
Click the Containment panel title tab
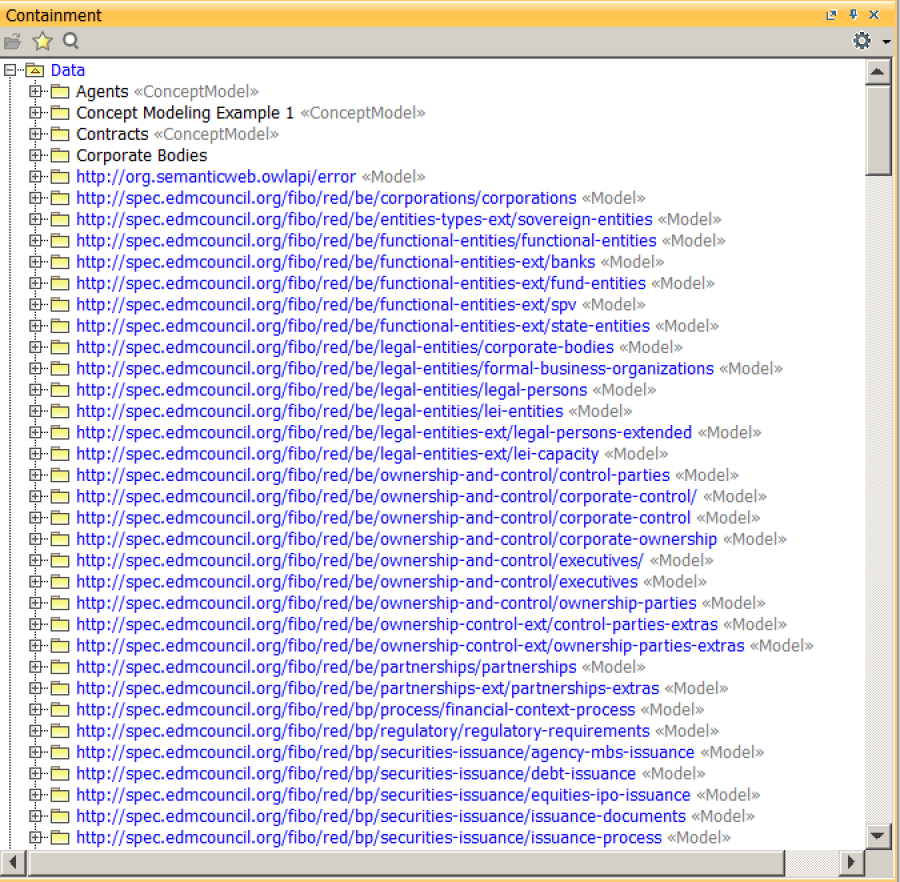(54, 15)
